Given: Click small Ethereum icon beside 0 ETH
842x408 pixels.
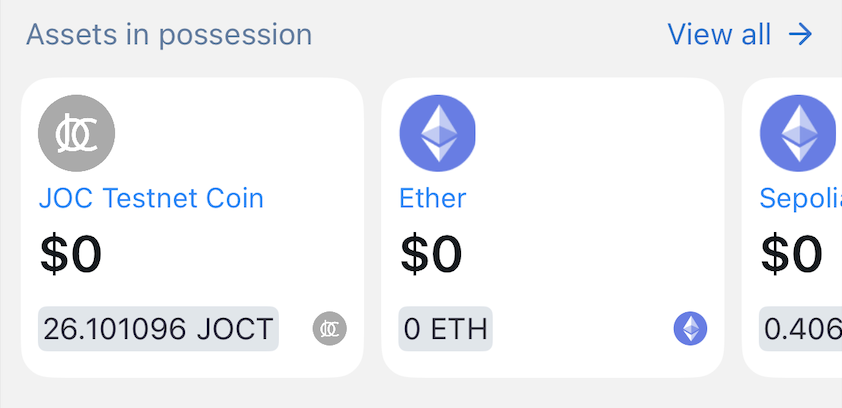Looking at the screenshot, I should coord(690,328).
